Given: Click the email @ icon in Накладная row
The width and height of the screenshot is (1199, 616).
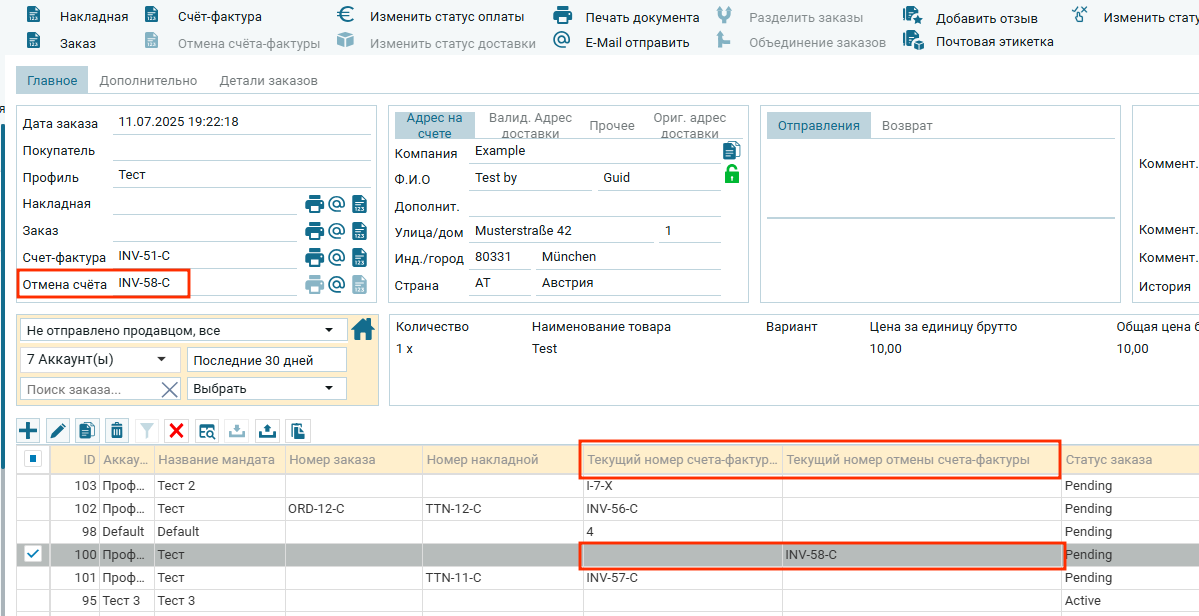Looking at the screenshot, I should [x=337, y=204].
